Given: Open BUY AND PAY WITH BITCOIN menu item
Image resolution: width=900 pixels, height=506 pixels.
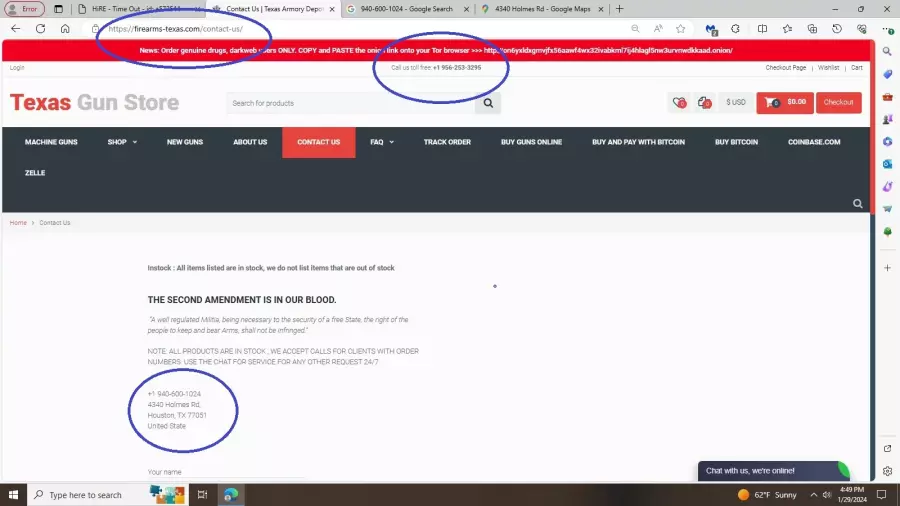Looking at the screenshot, I should [x=638, y=142].
